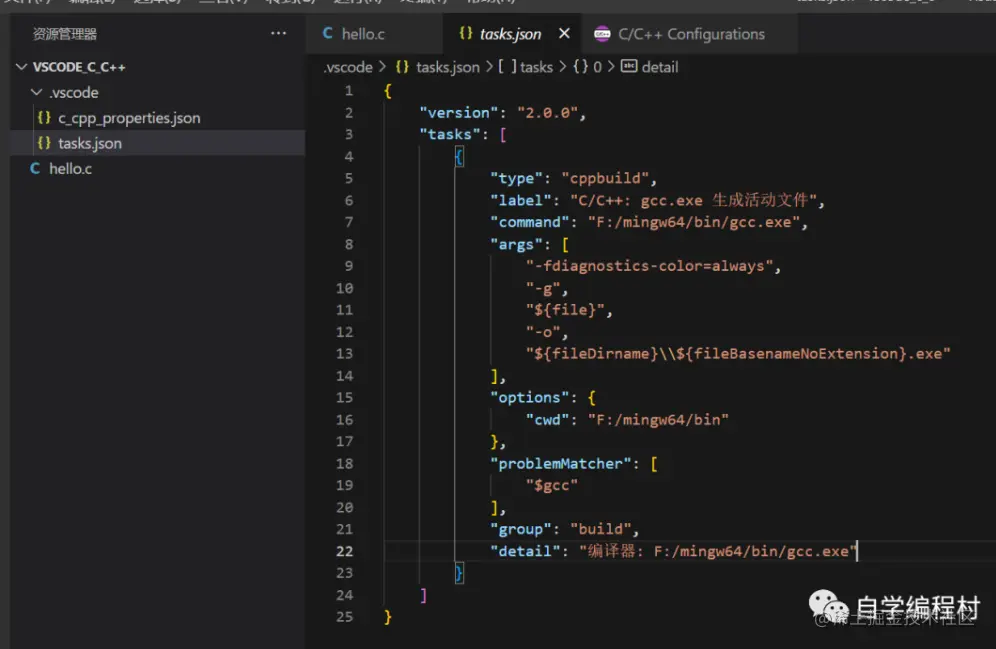Click the "cppbuild" type value
Viewport: 996px width, 649px height.
pos(605,178)
